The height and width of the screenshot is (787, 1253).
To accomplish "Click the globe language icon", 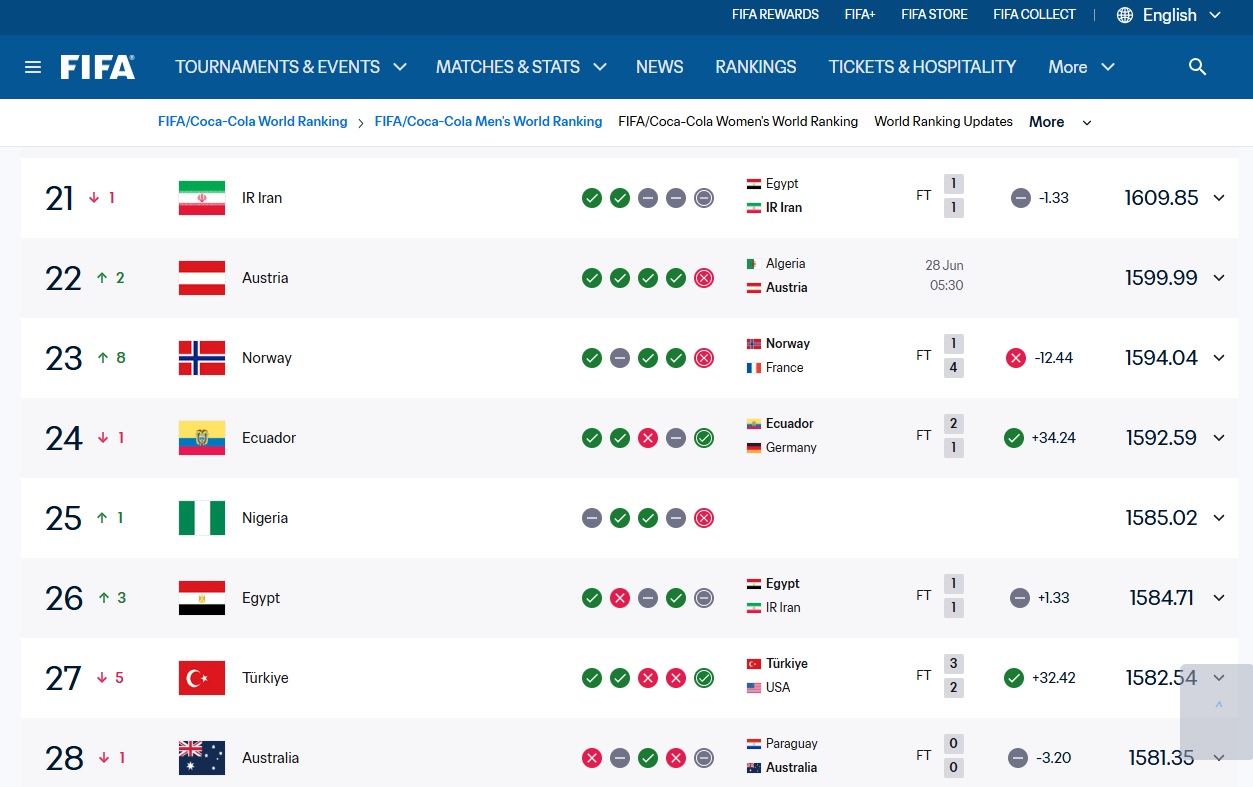I will (1125, 15).
